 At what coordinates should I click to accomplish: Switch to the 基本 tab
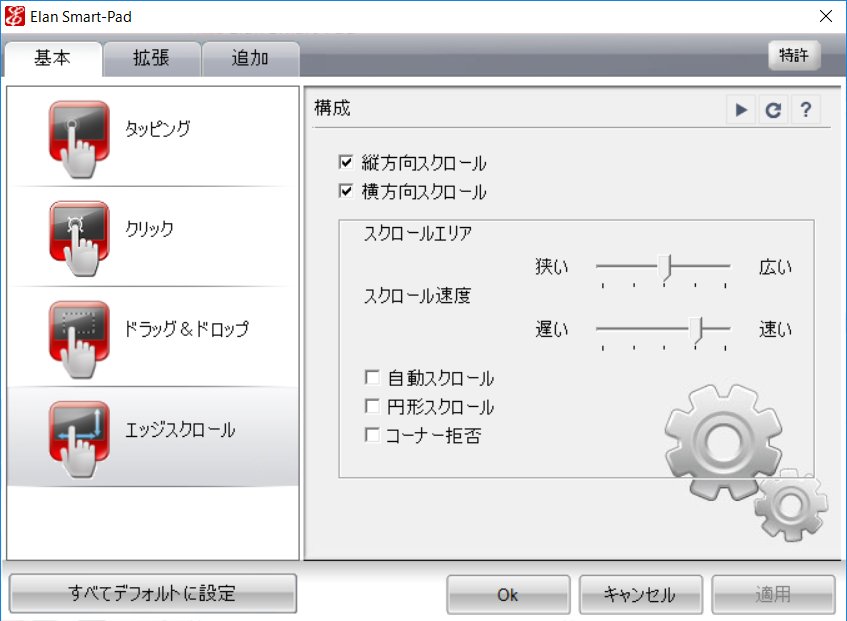pyautogui.click(x=53, y=58)
